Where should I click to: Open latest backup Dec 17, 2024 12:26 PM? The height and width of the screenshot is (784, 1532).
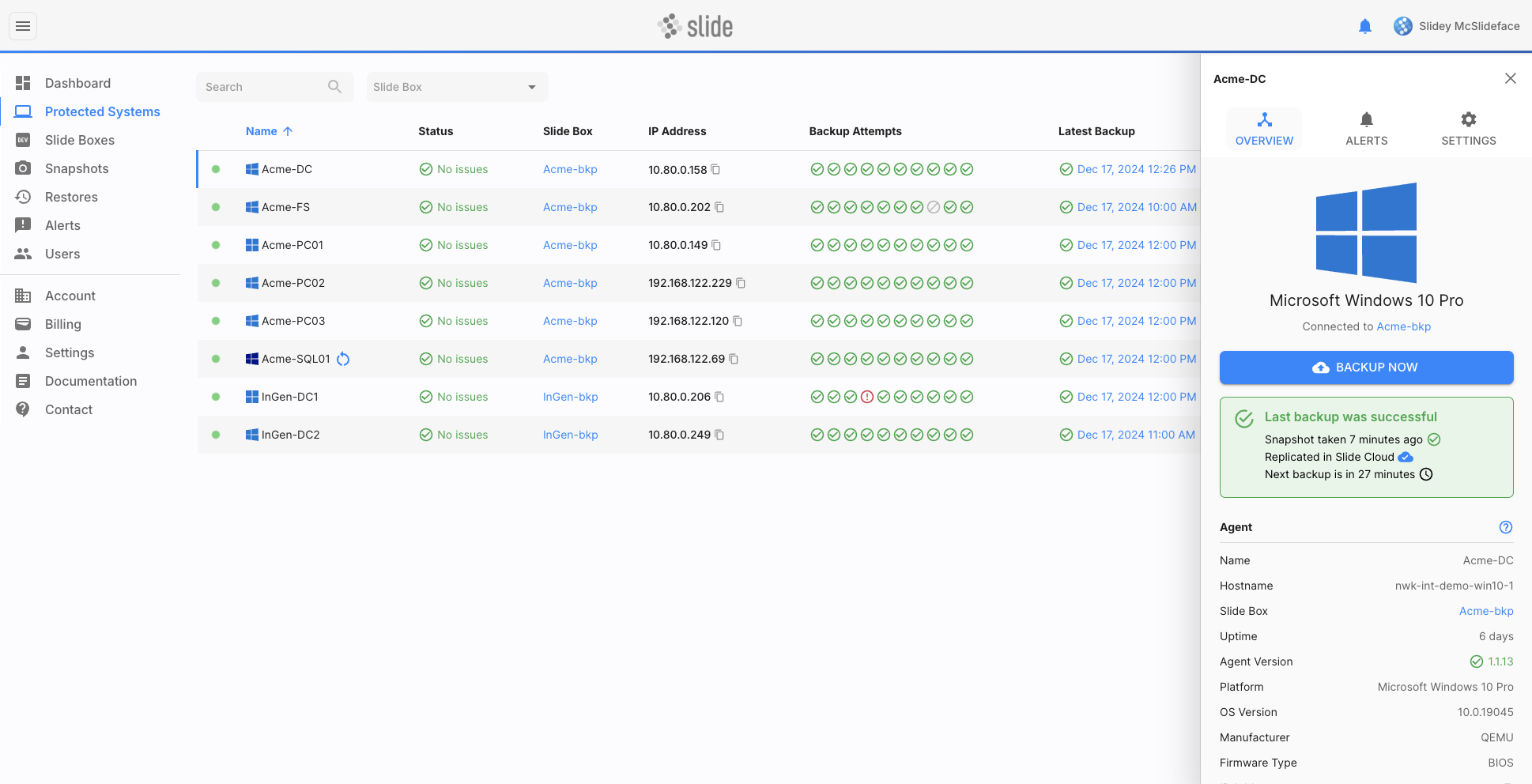pyautogui.click(x=1136, y=169)
